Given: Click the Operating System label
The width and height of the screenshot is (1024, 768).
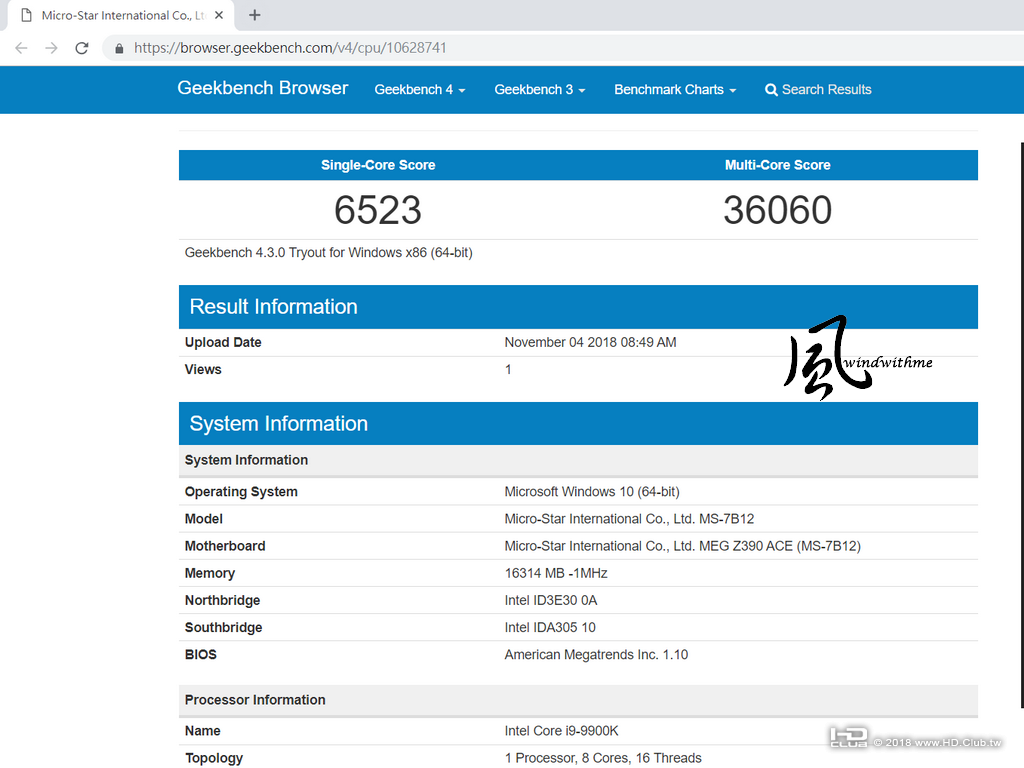Looking at the screenshot, I should tap(241, 492).
